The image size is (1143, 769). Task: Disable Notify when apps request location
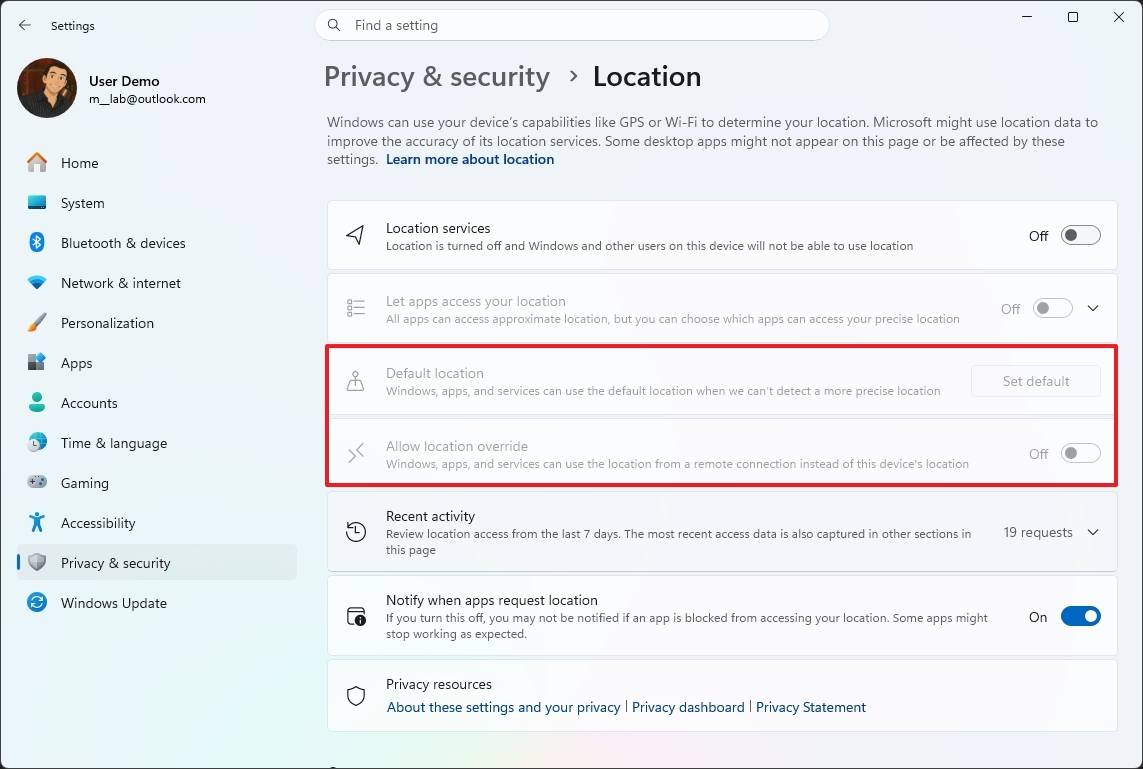1080,616
